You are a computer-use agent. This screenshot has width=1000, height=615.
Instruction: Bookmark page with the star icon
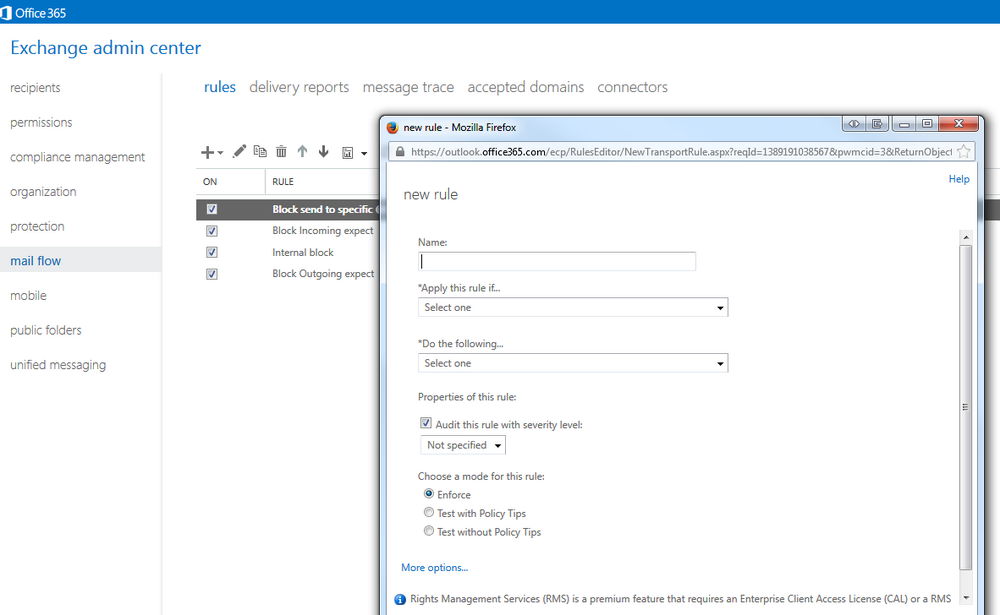click(x=964, y=151)
